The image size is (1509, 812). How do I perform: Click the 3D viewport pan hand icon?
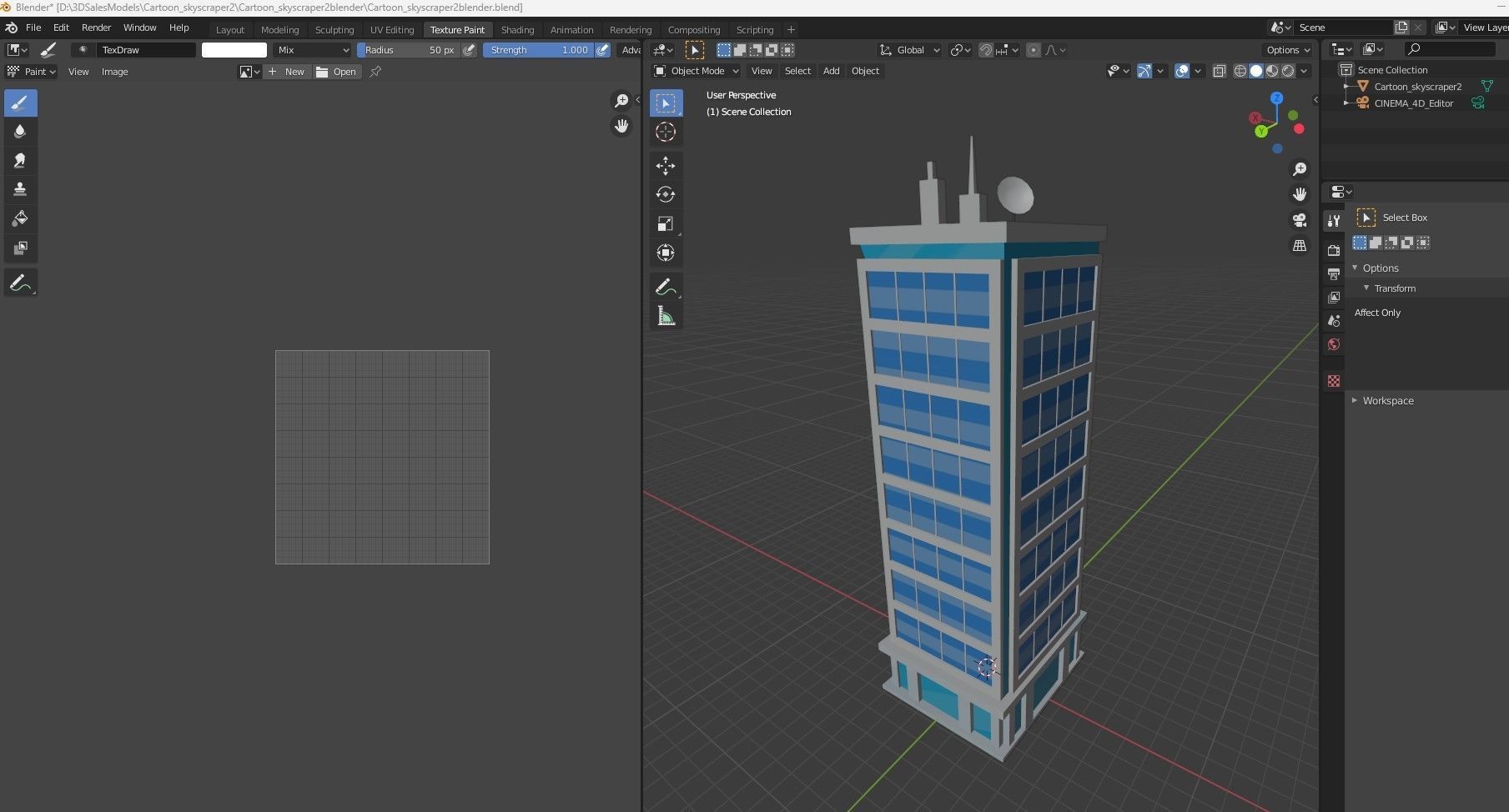pyautogui.click(x=1300, y=194)
